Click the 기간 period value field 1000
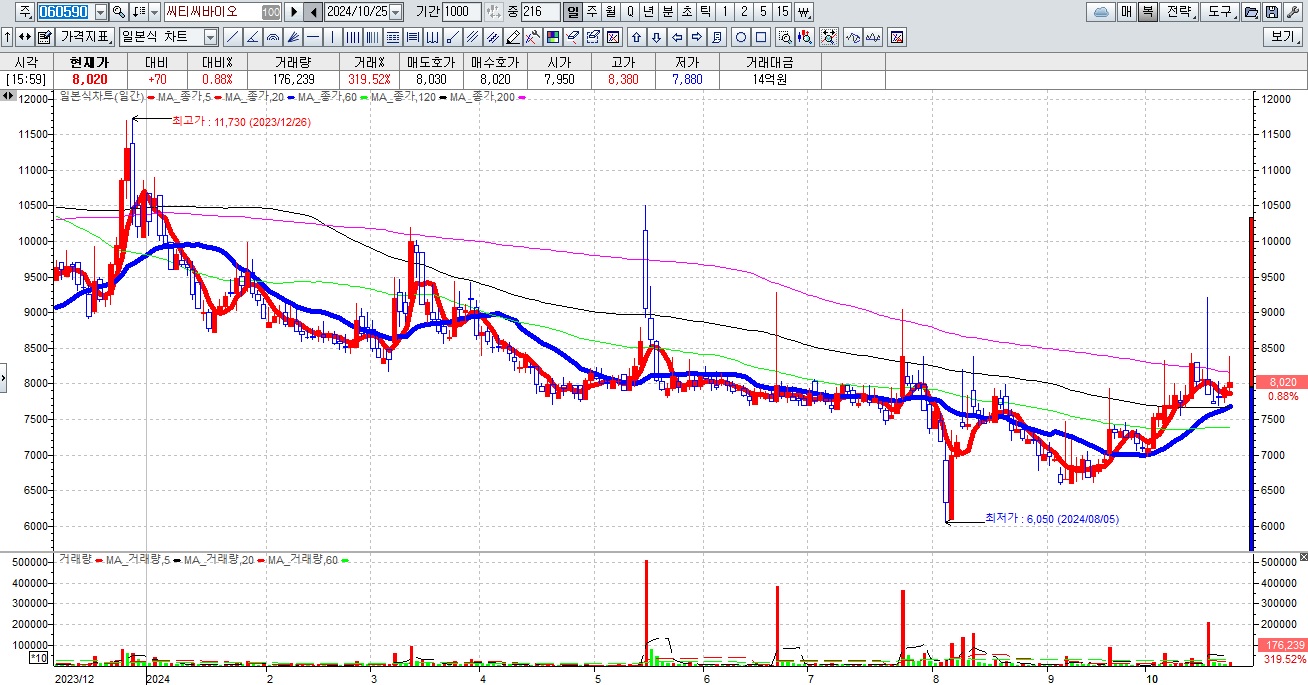The image size is (1308, 685). click(x=462, y=12)
